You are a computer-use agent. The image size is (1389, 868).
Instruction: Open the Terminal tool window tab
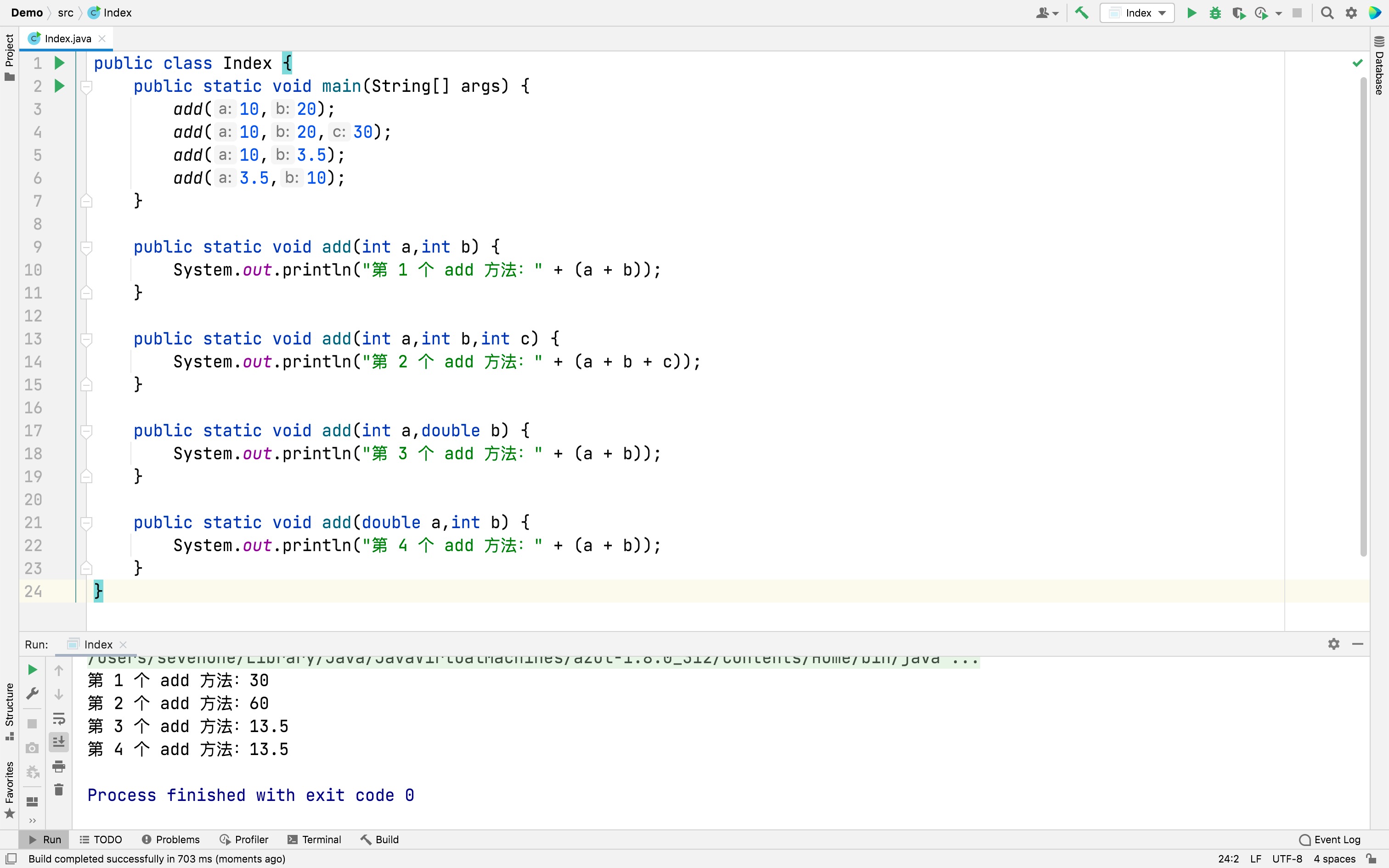[x=315, y=840]
